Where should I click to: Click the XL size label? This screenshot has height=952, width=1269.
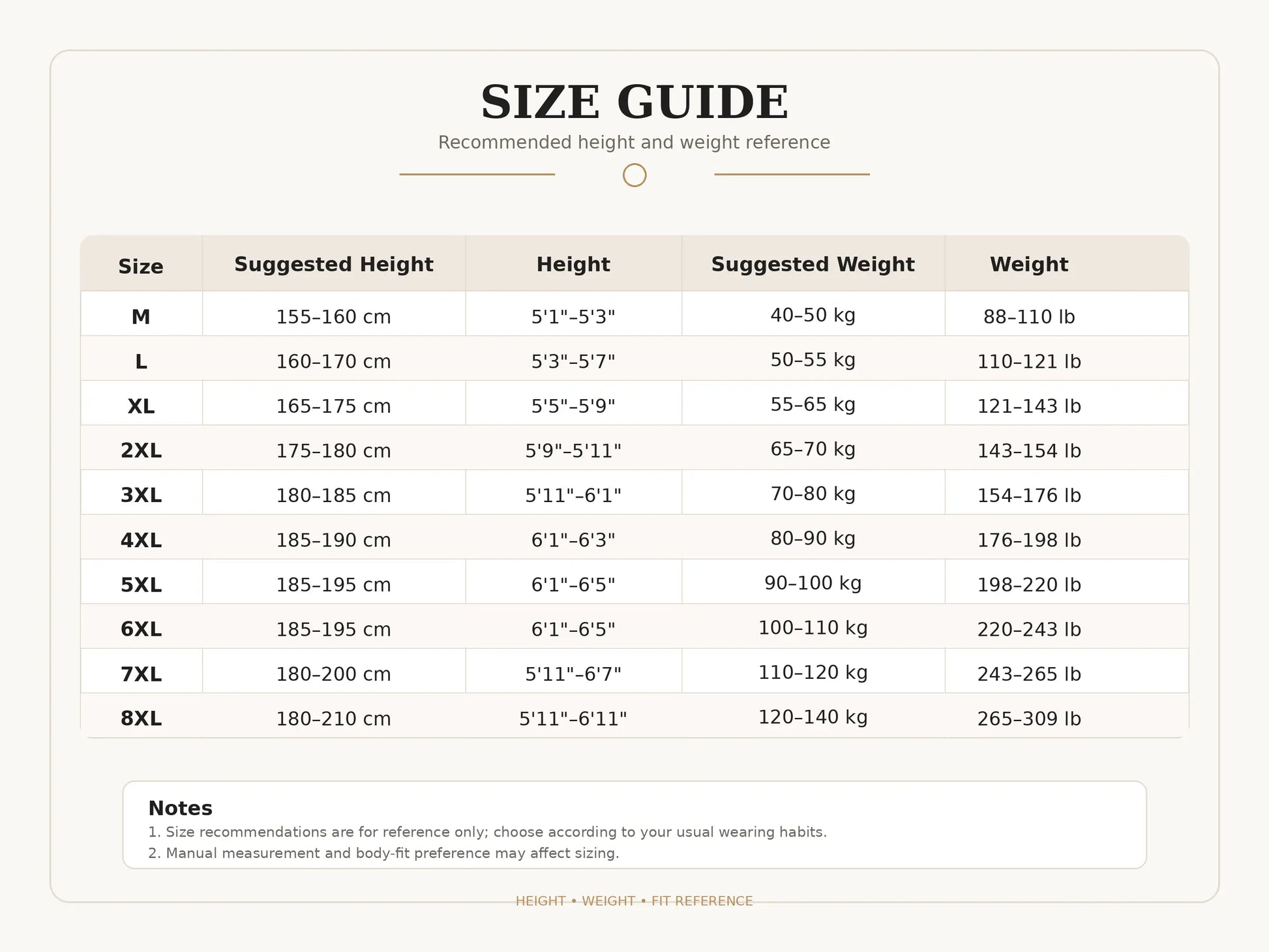[141, 406]
